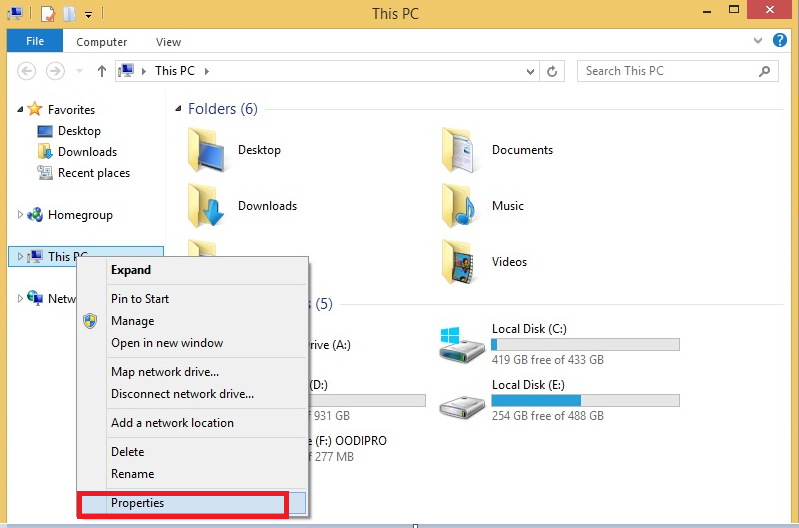
Task: Open address bar history dropdown
Action: 530,71
